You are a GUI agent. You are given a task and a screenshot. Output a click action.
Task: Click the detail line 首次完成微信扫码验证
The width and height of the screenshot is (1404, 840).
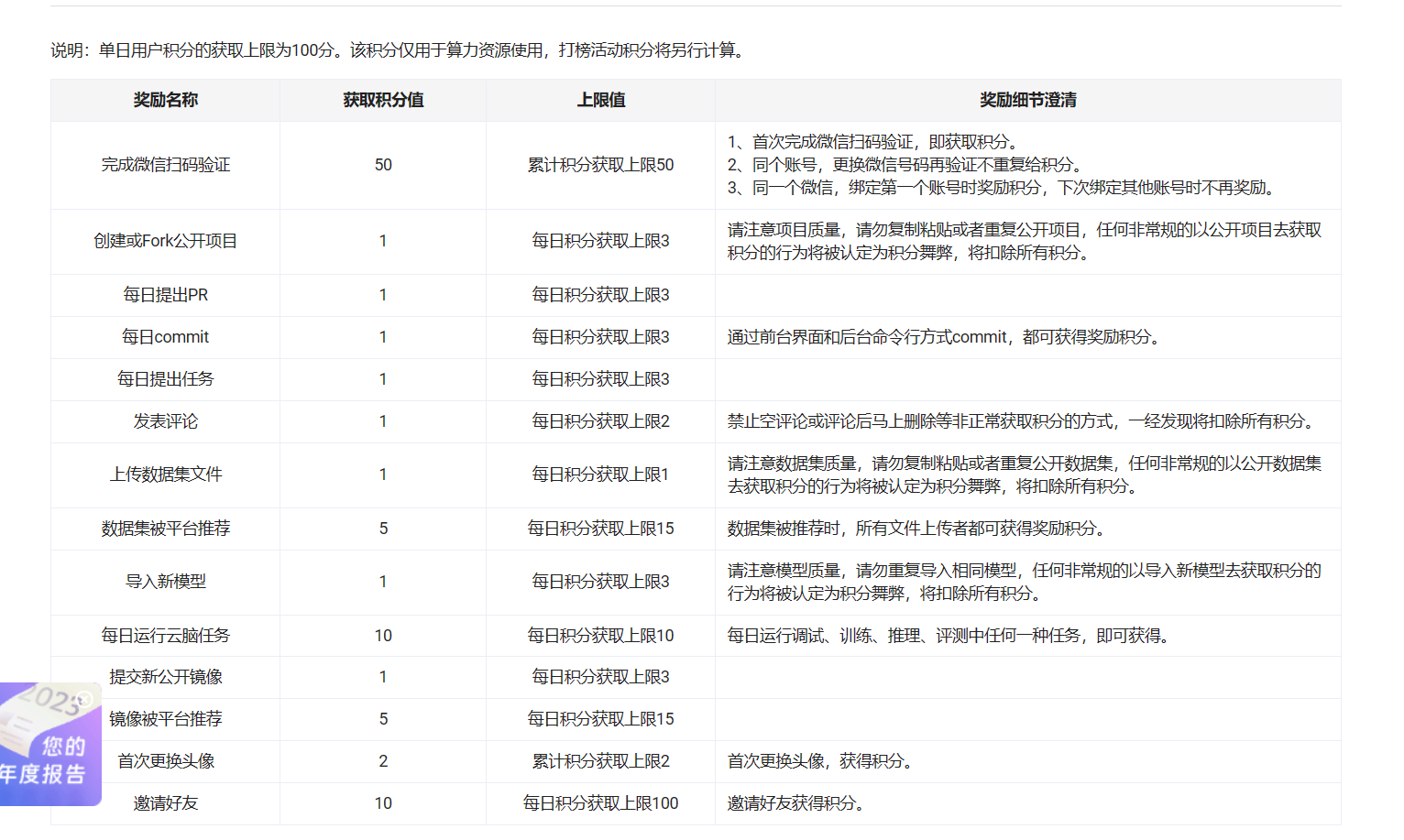tap(873, 142)
